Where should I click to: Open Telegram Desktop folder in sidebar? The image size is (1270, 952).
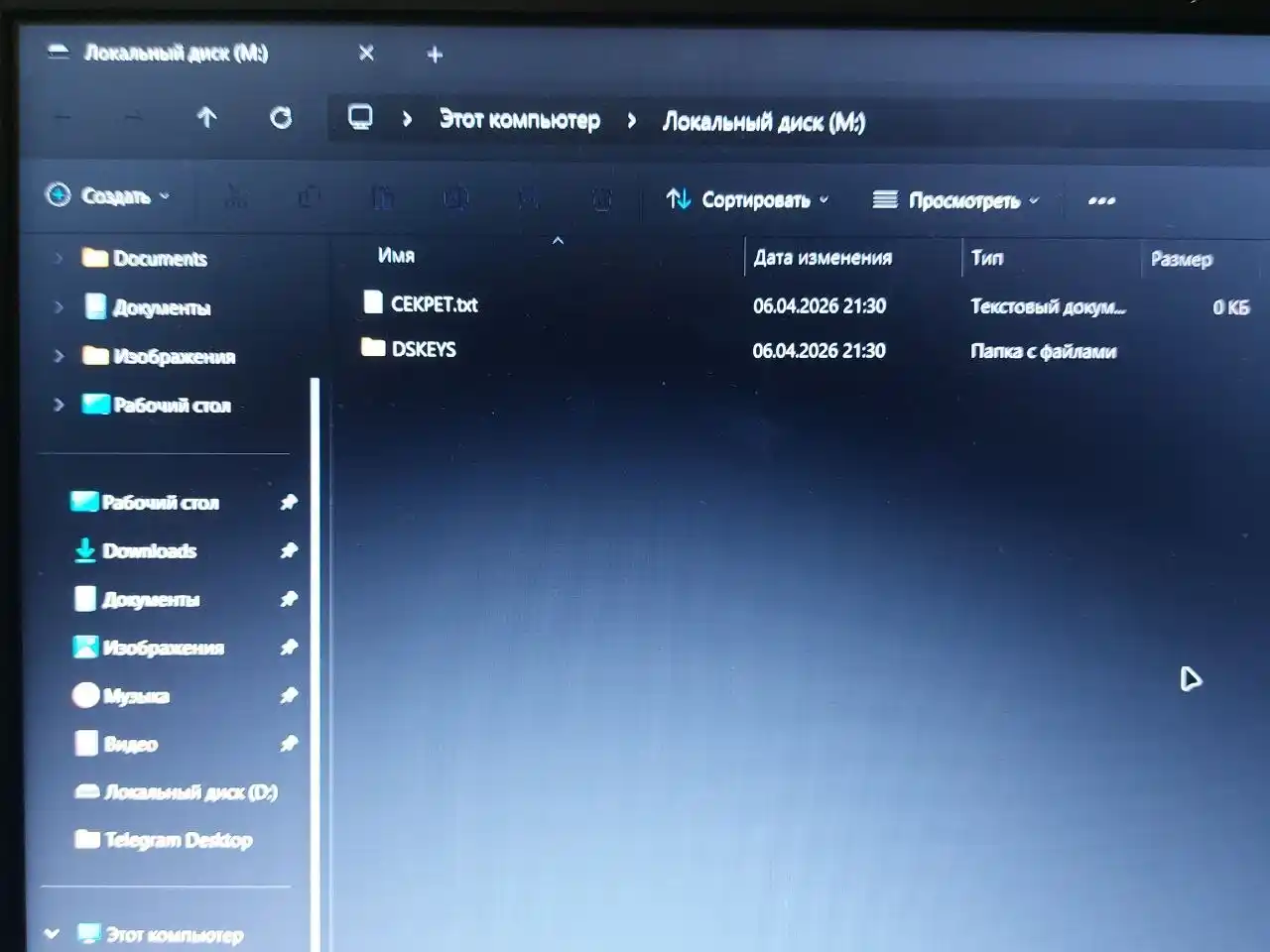164,840
